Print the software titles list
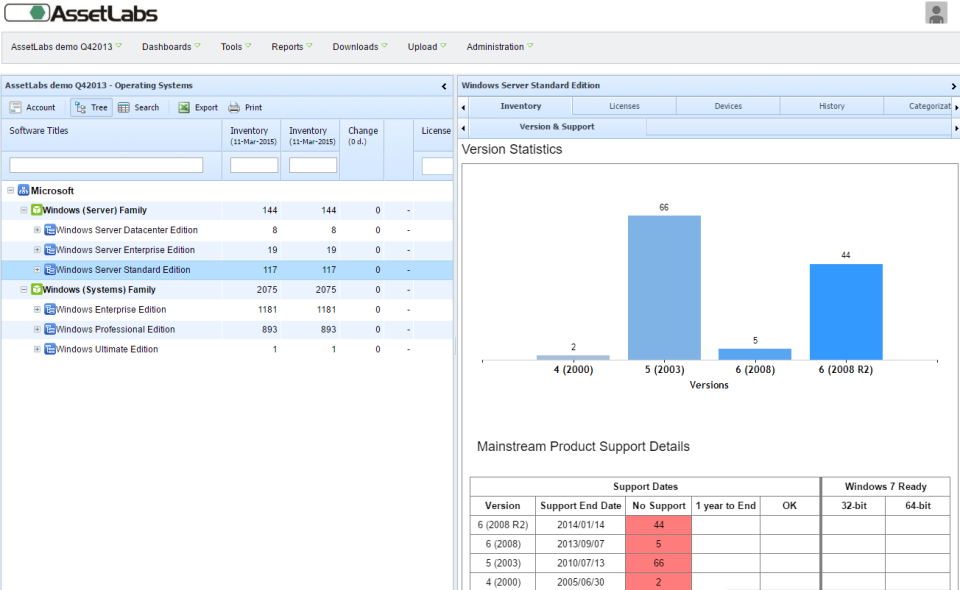This screenshot has width=960, height=590. 245,107
